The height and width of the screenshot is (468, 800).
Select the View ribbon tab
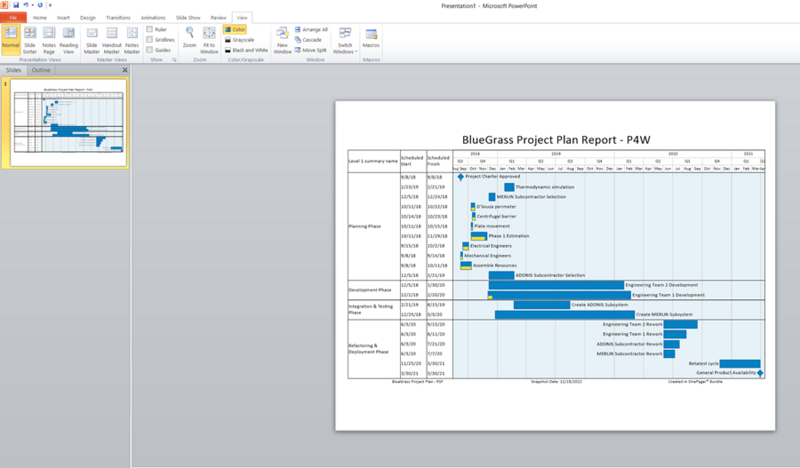pyautogui.click(x=242, y=17)
